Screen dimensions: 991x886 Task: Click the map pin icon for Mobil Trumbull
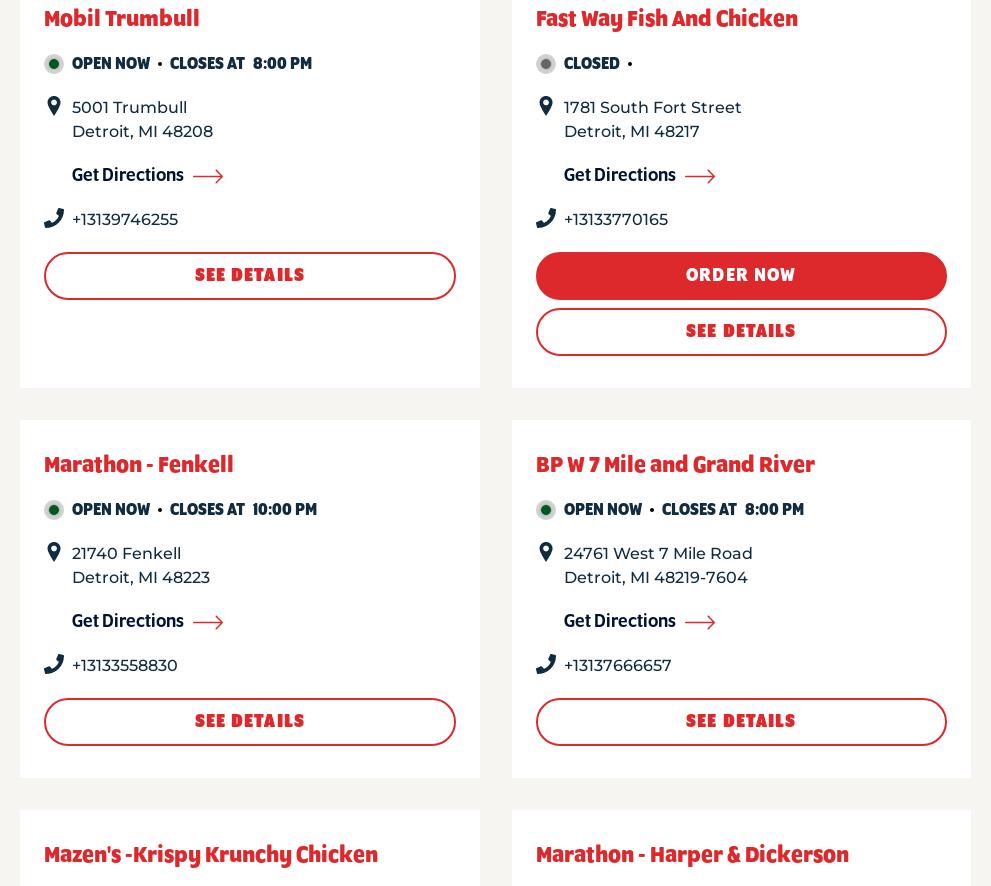pos(54,106)
